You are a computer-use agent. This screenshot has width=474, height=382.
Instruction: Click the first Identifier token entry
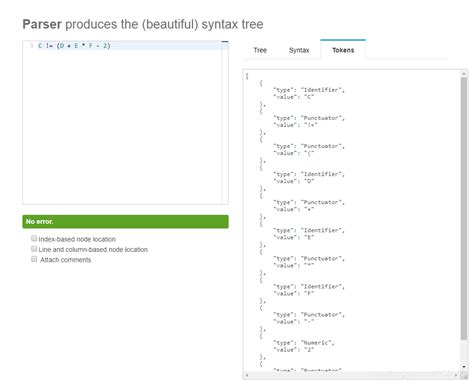pos(308,93)
